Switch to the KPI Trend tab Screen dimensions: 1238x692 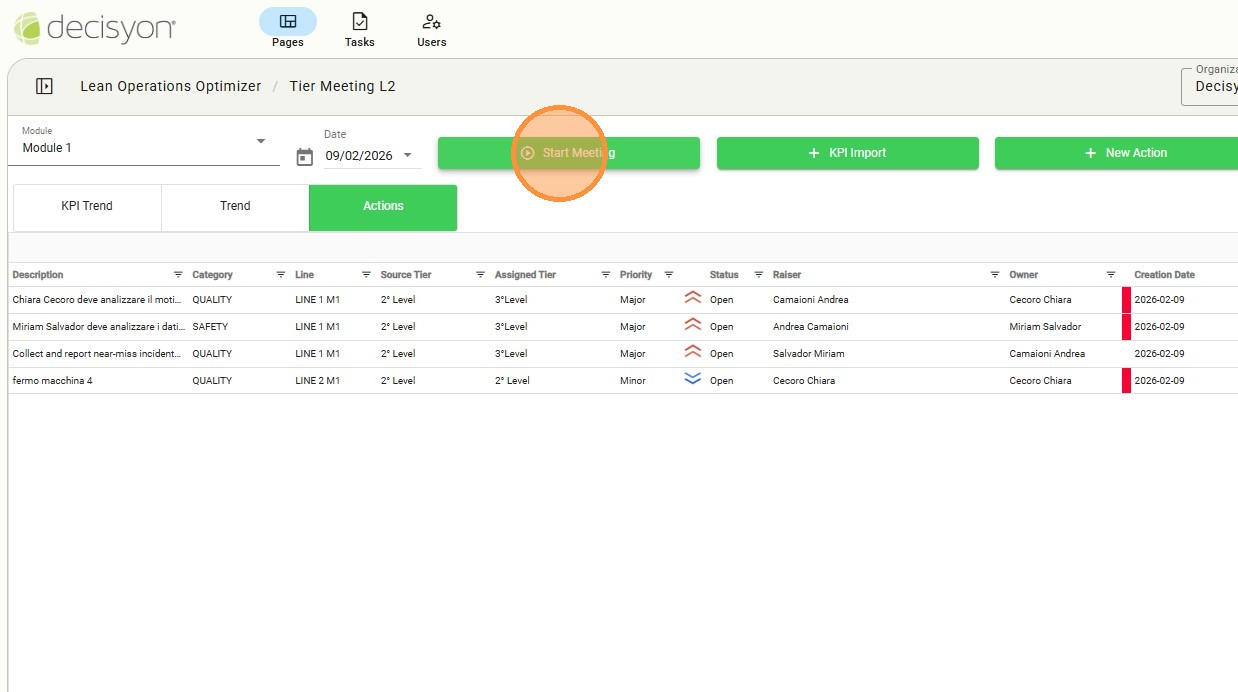click(87, 207)
